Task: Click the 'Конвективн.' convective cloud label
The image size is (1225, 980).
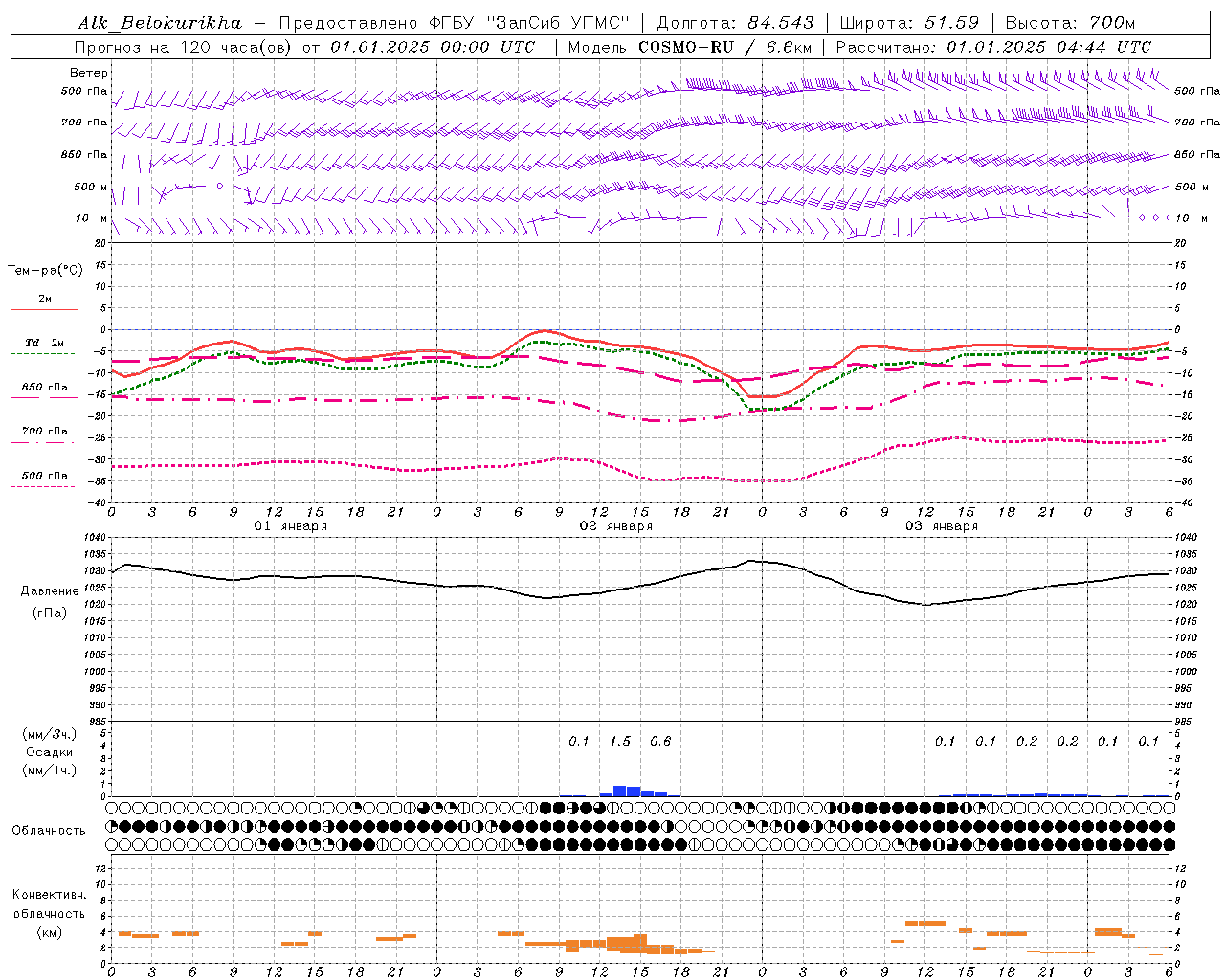Action: tap(49, 895)
